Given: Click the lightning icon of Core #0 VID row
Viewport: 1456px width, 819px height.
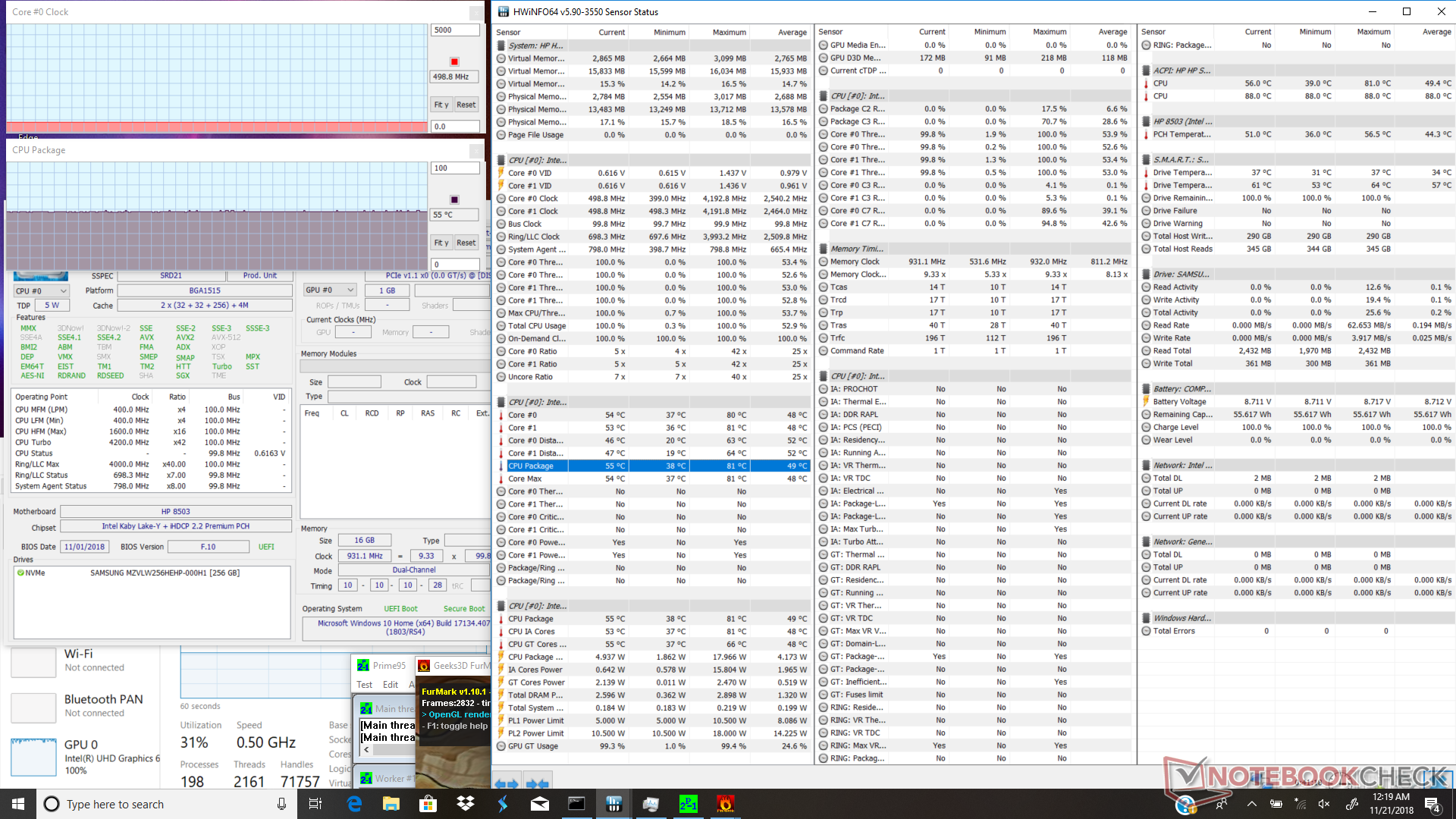Looking at the screenshot, I should point(500,173).
